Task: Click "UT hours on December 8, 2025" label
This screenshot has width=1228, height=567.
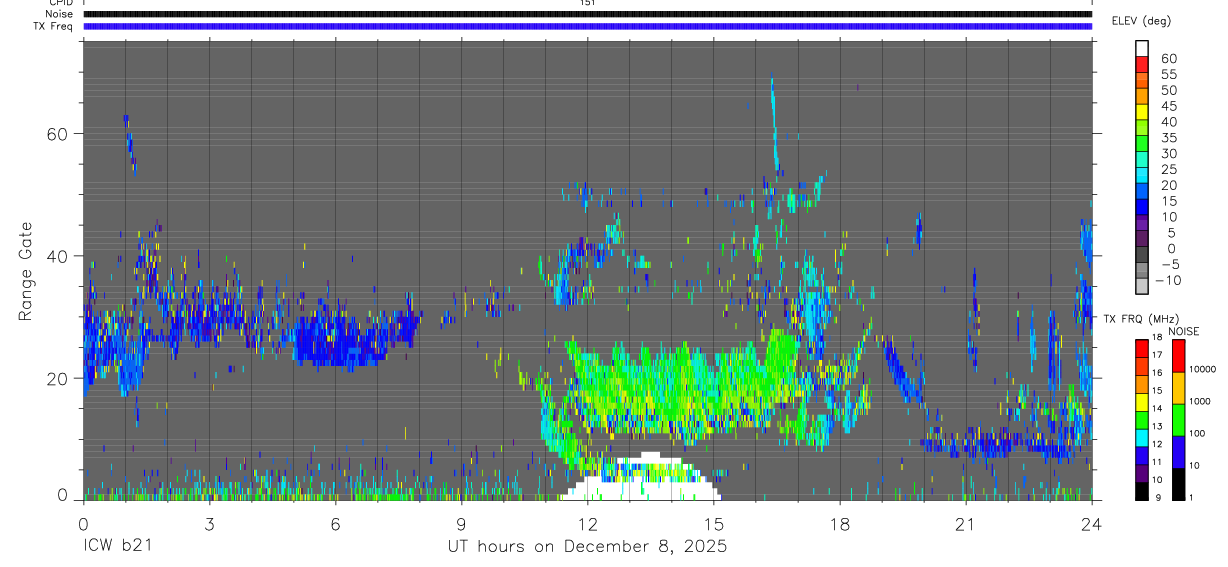Action: click(x=586, y=547)
